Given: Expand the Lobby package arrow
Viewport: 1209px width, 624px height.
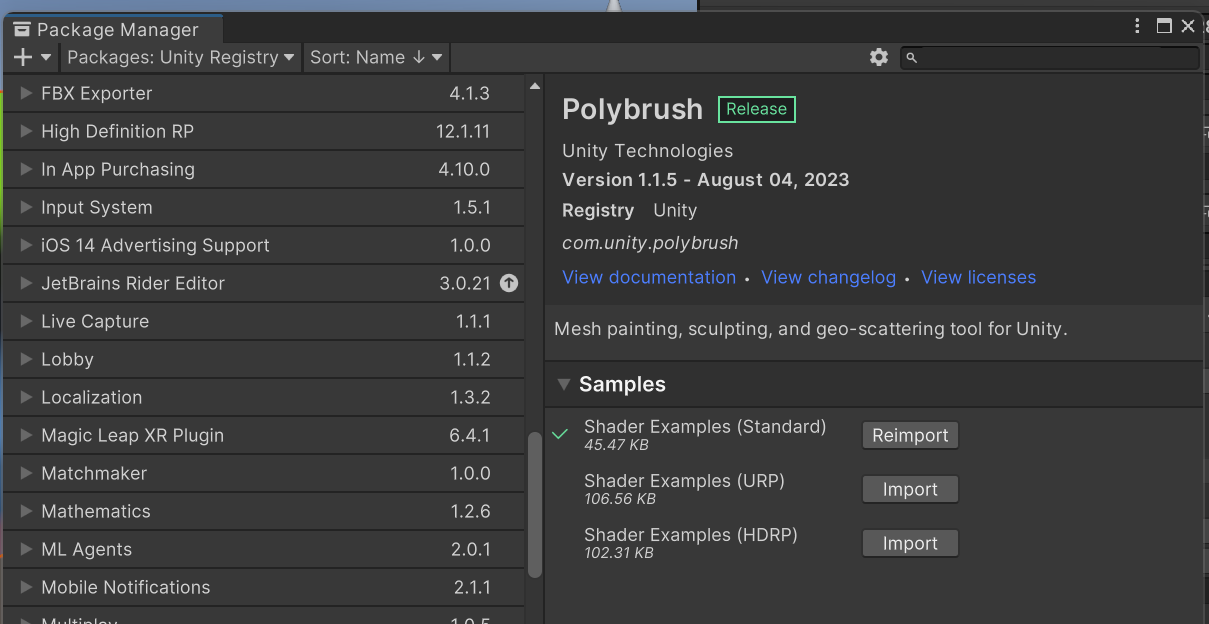Looking at the screenshot, I should click(26, 359).
